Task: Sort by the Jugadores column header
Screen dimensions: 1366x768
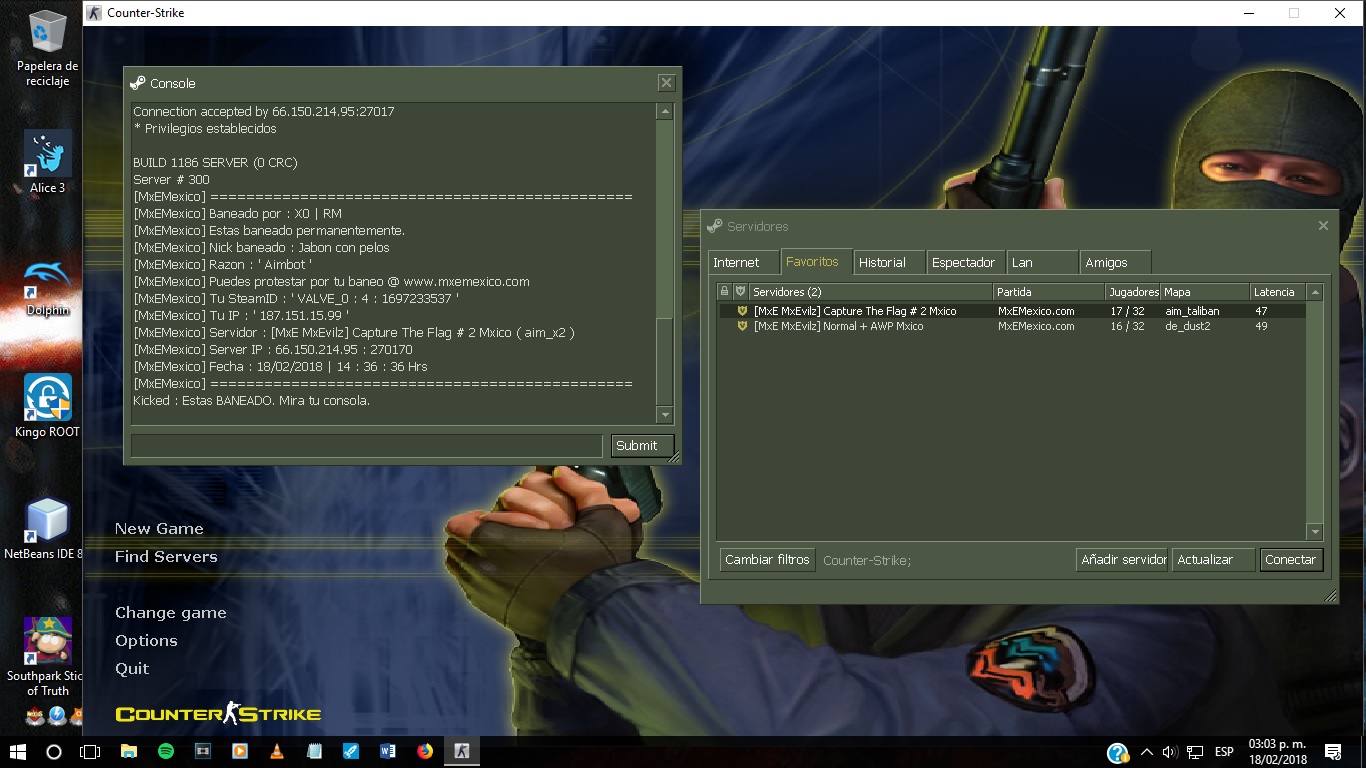Action: (x=1132, y=292)
